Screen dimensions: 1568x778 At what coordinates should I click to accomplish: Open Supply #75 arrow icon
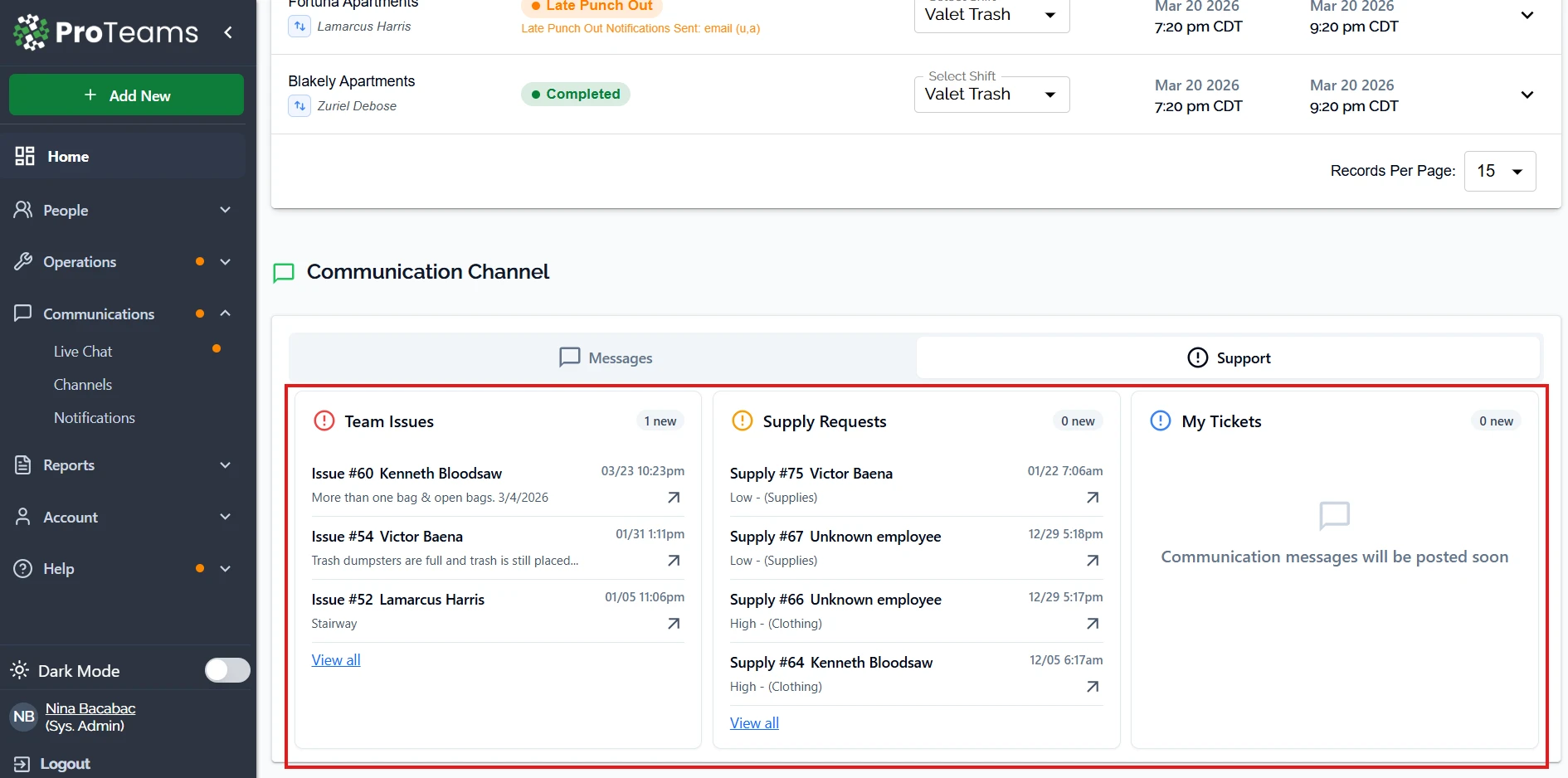(x=1093, y=498)
